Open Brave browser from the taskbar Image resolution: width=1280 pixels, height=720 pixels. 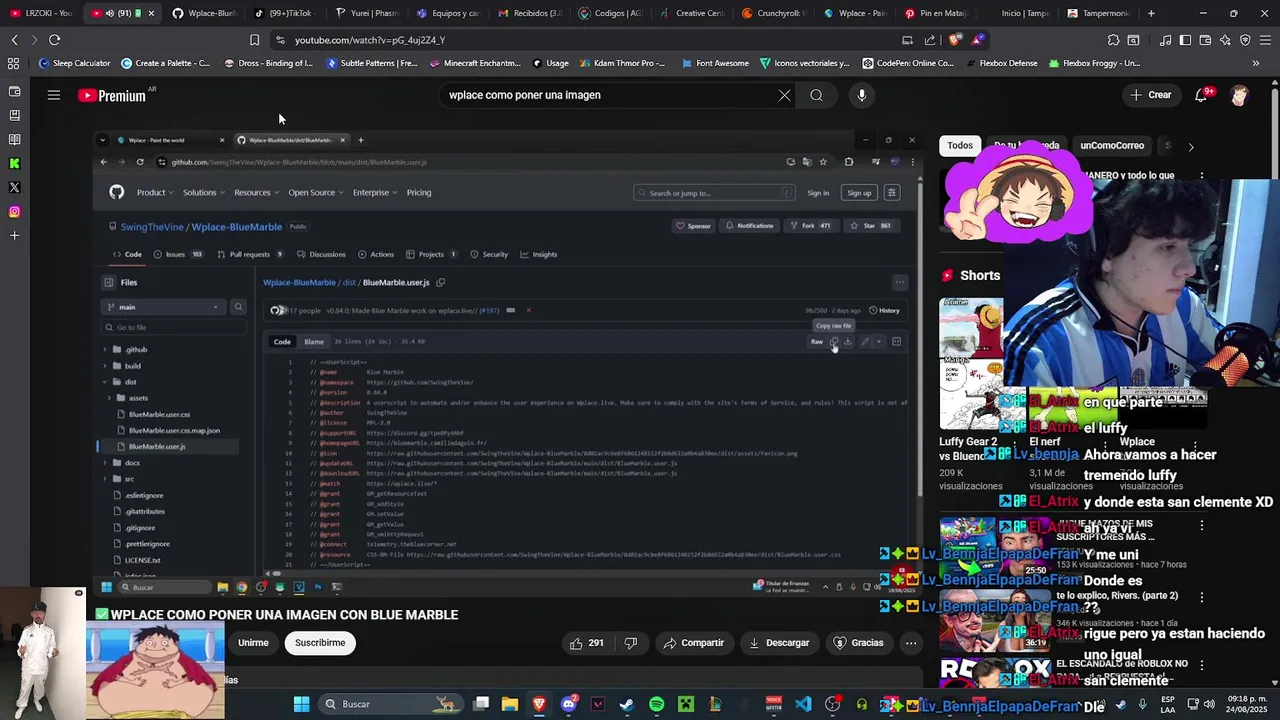click(539, 704)
